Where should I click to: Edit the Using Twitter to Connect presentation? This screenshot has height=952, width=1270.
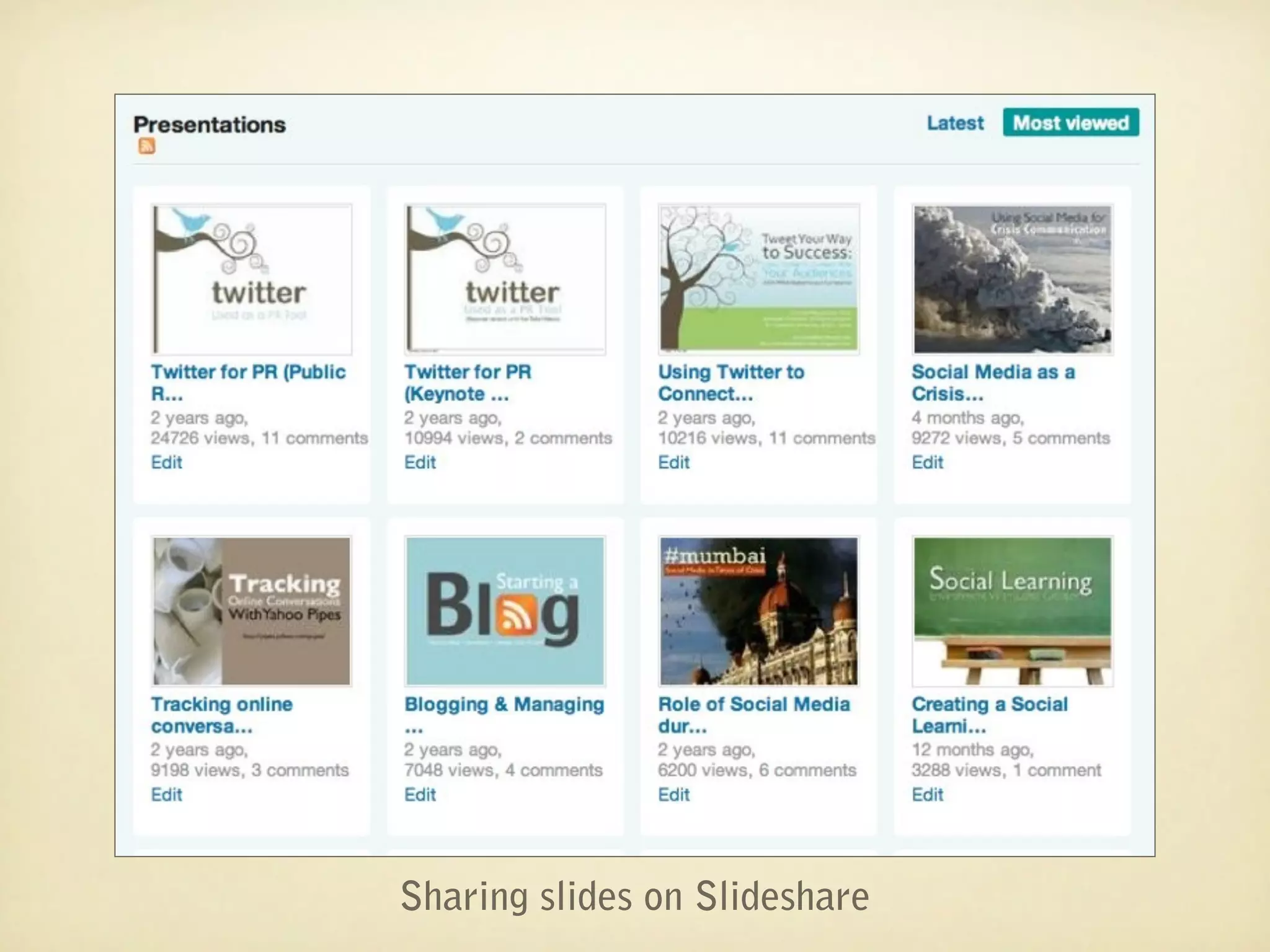(673, 462)
